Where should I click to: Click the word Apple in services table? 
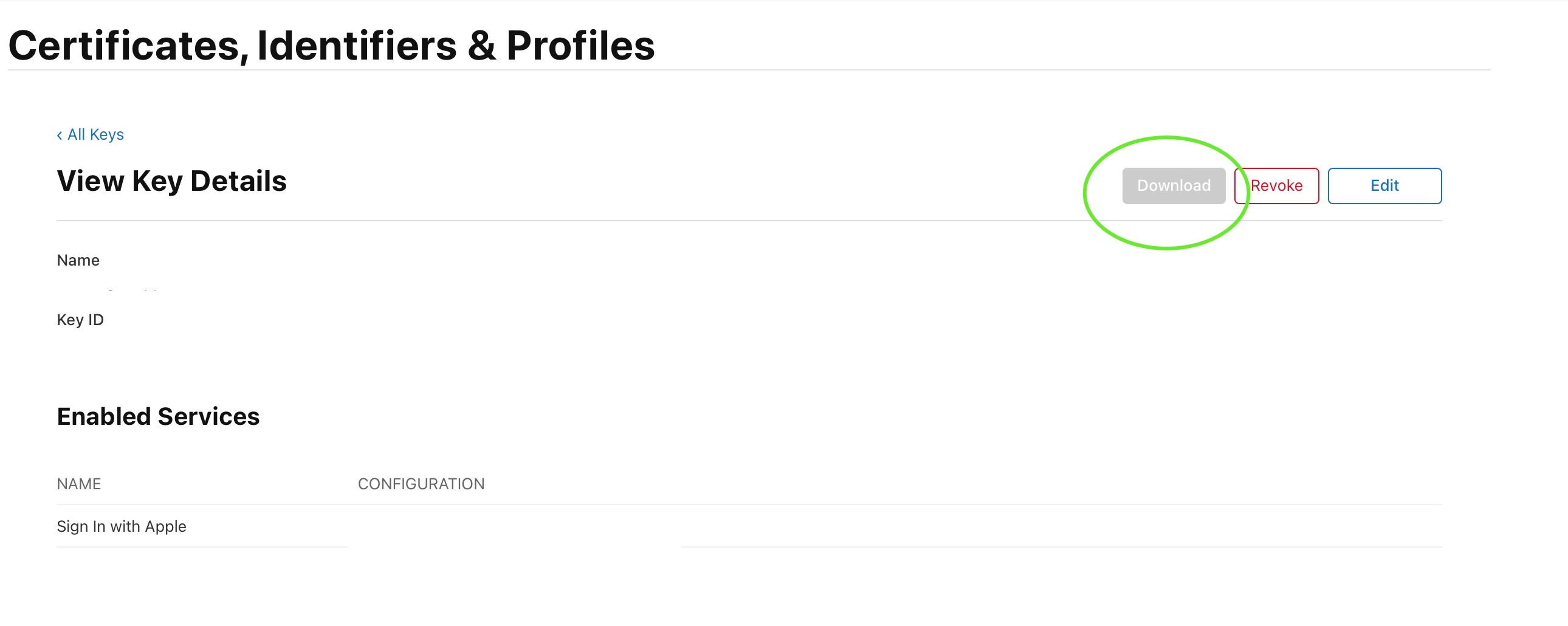click(165, 527)
